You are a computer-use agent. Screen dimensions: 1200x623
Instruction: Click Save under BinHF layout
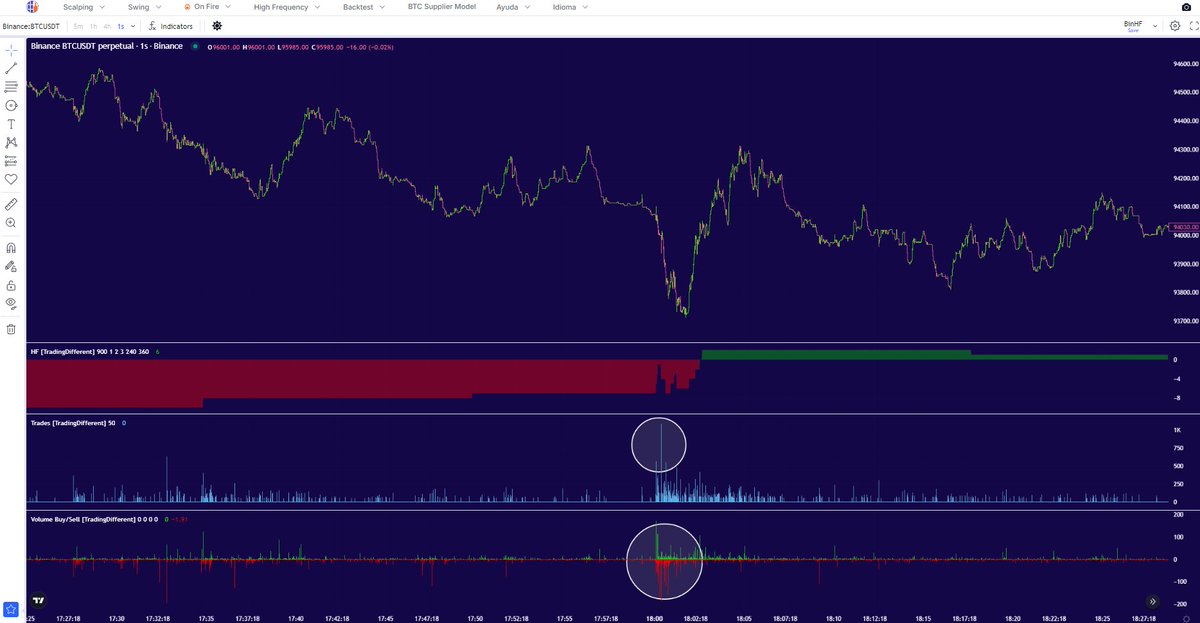[1132, 31]
